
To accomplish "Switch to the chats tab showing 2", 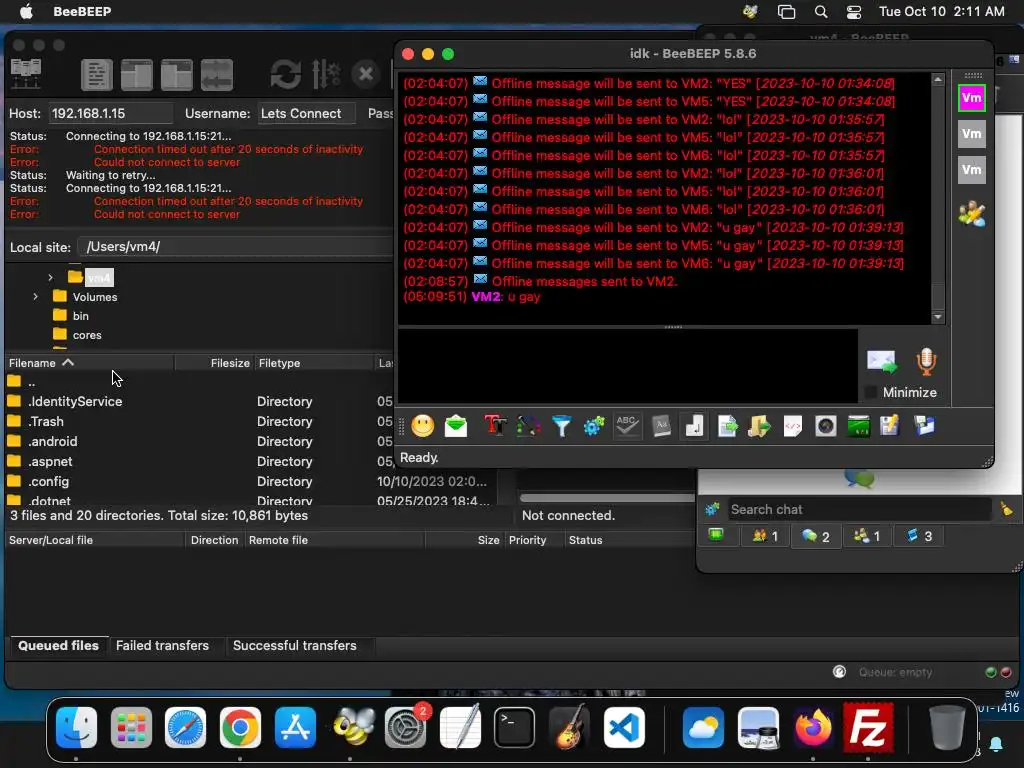I will (x=816, y=536).
